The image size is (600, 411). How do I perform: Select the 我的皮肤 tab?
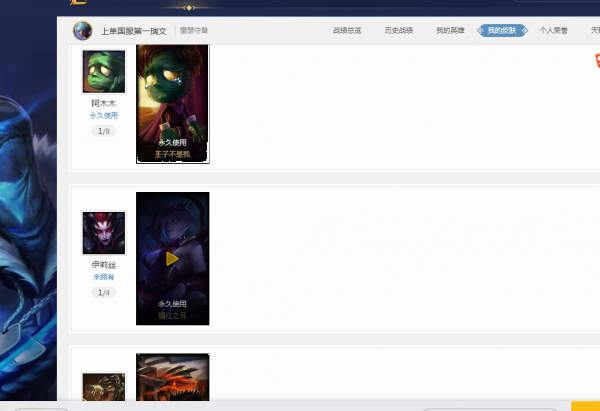502,31
